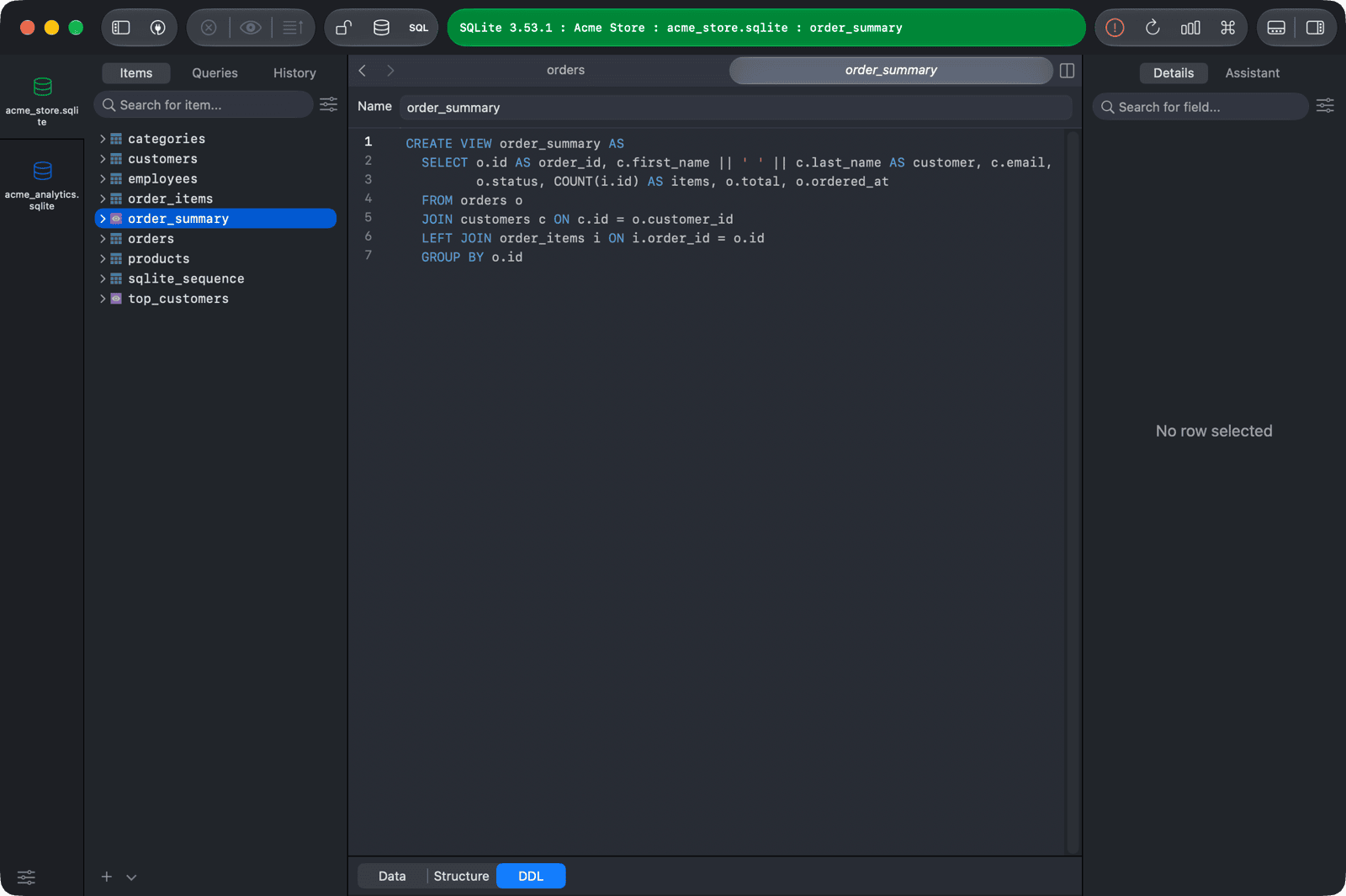This screenshot has height=896, width=1346.
Task: Open the orders editor tab
Action: click(x=565, y=71)
